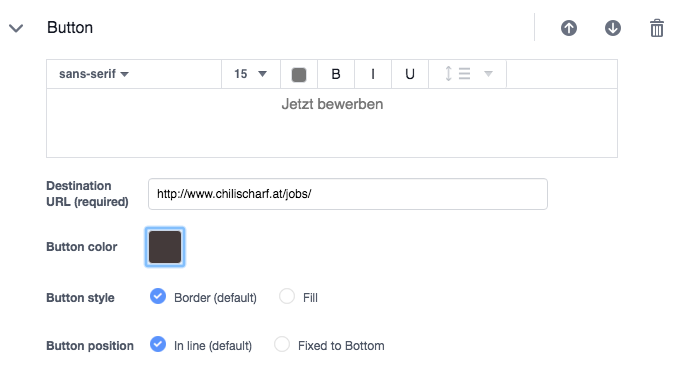679x379 pixels.
Task: Delete the Button block with trash icon
Action: (x=656, y=28)
